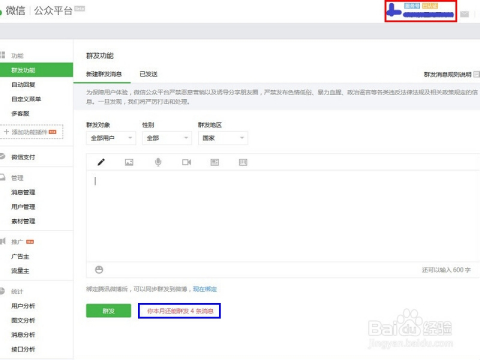The image size is (480, 360).
Task: Open 用户分析 in the sidebar
Action: 23,306
